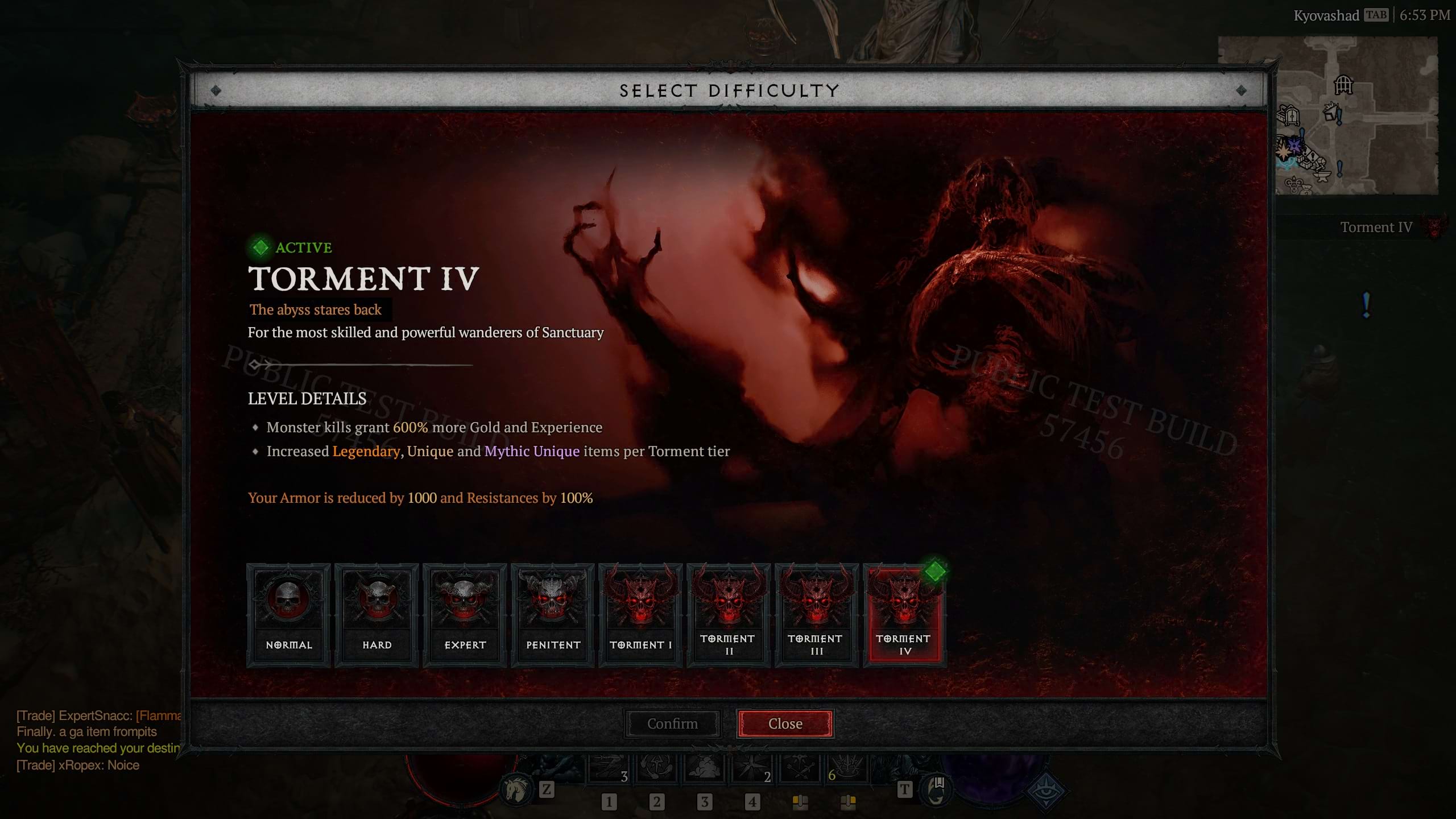Click the Legendary item rarity word
Screen dimensions: 1456x819
pyautogui.click(x=366, y=451)
